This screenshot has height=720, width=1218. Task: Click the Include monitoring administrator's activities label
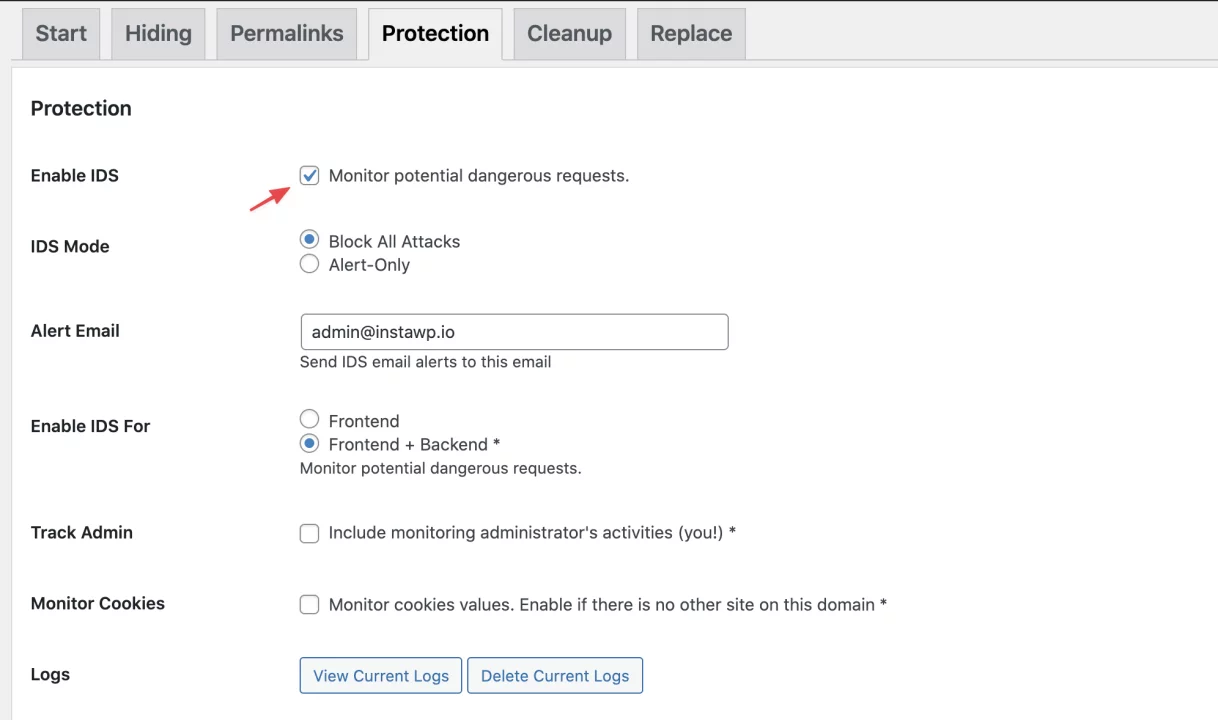pyautogui.click(x=532, y=533)
